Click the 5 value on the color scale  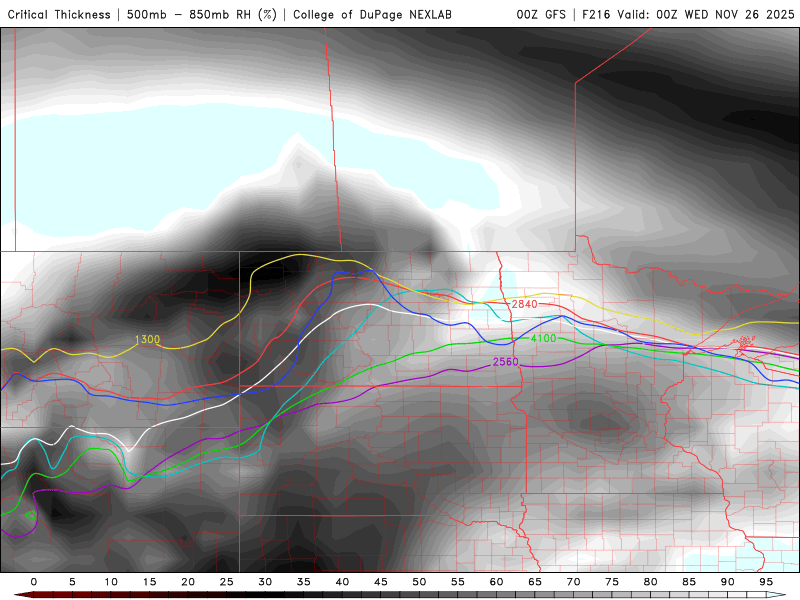(72, 582)
